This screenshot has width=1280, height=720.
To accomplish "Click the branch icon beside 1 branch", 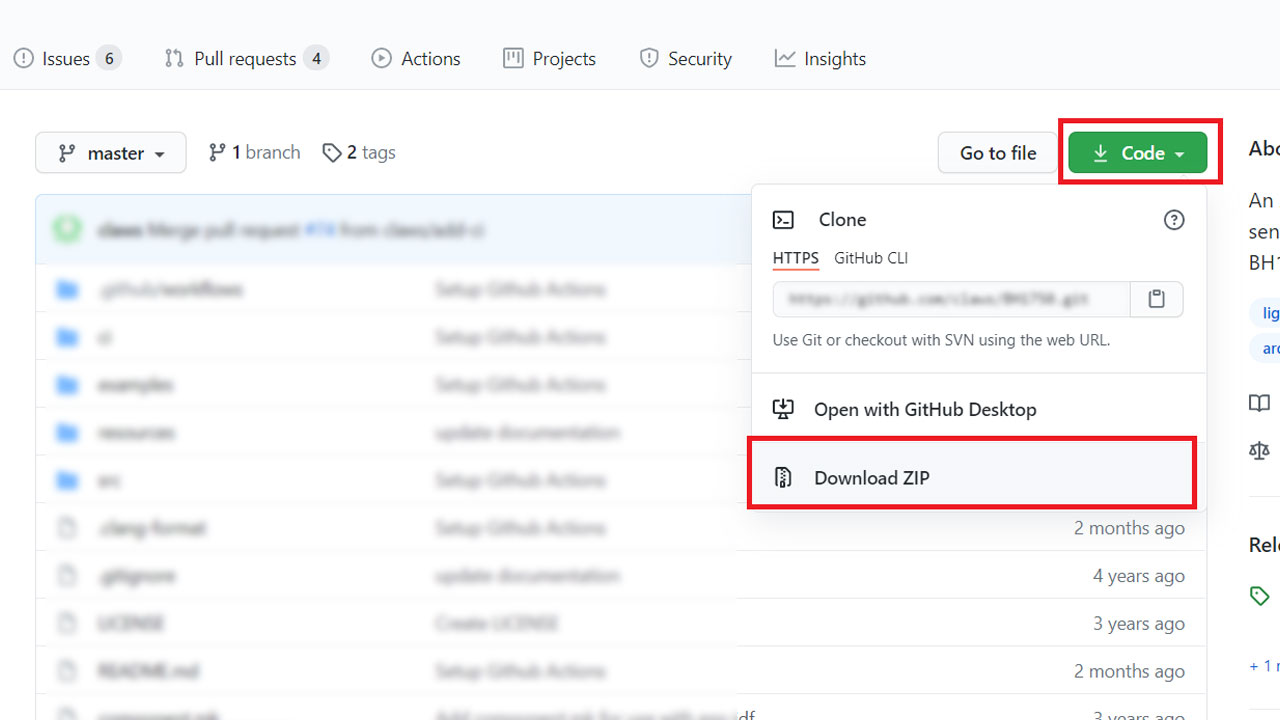I will coord(217,152).
